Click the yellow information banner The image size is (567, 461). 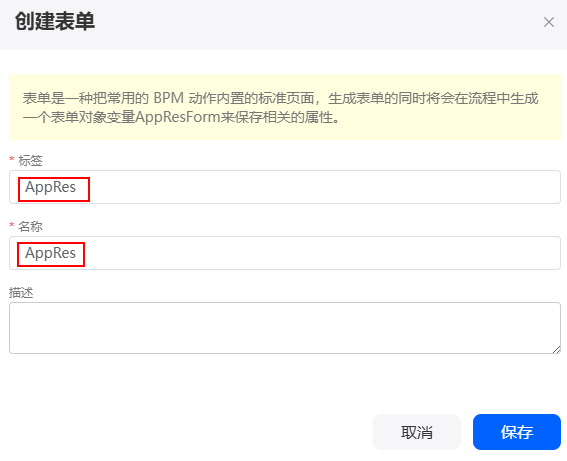coord(285,107)
